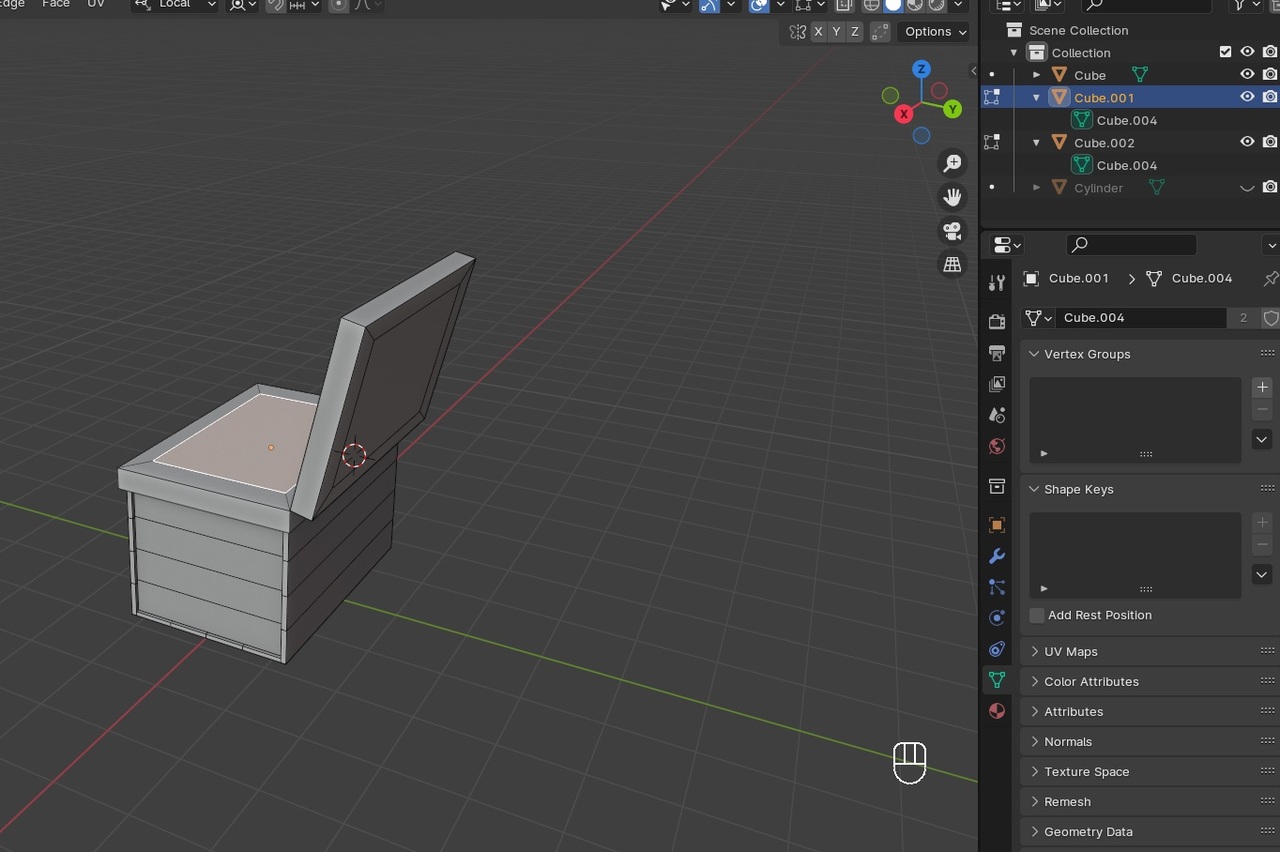Toggle the X axis mirror button
The image size is (1280, 852).
[818, 31]
